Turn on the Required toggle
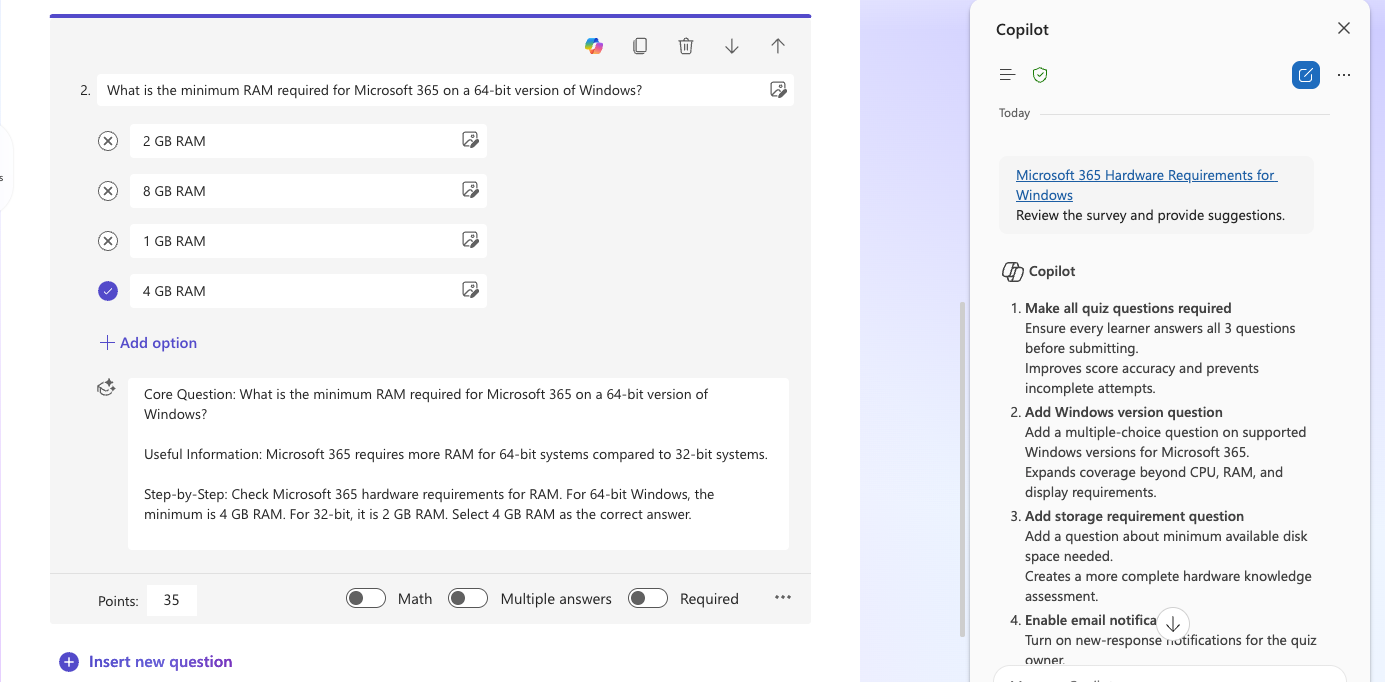The width and height of the screenshot is (1385, 682). pos(648,598)
